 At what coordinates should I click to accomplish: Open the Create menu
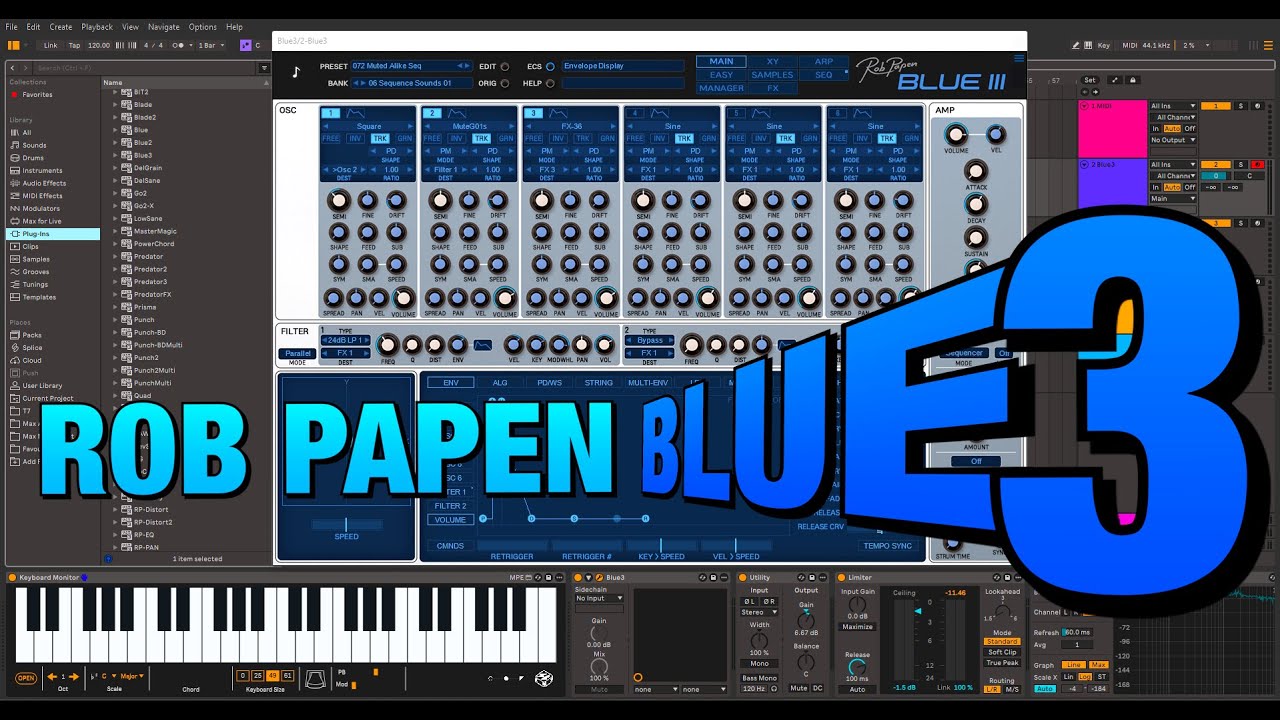point(61,27)
